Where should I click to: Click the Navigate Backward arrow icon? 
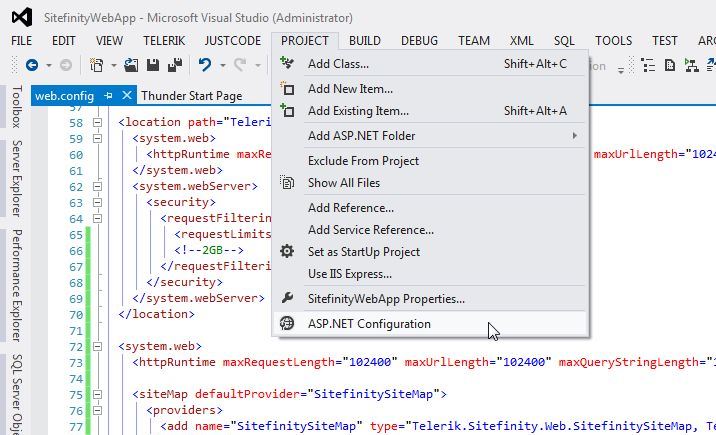32,65
